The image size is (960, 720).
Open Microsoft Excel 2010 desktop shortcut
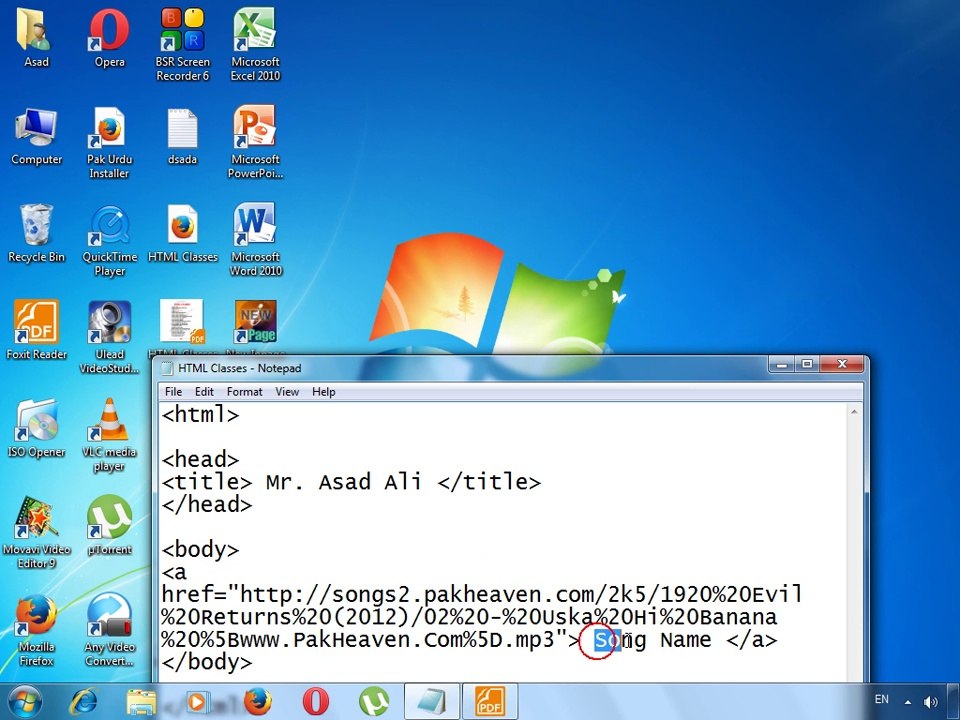click(255, 29)
